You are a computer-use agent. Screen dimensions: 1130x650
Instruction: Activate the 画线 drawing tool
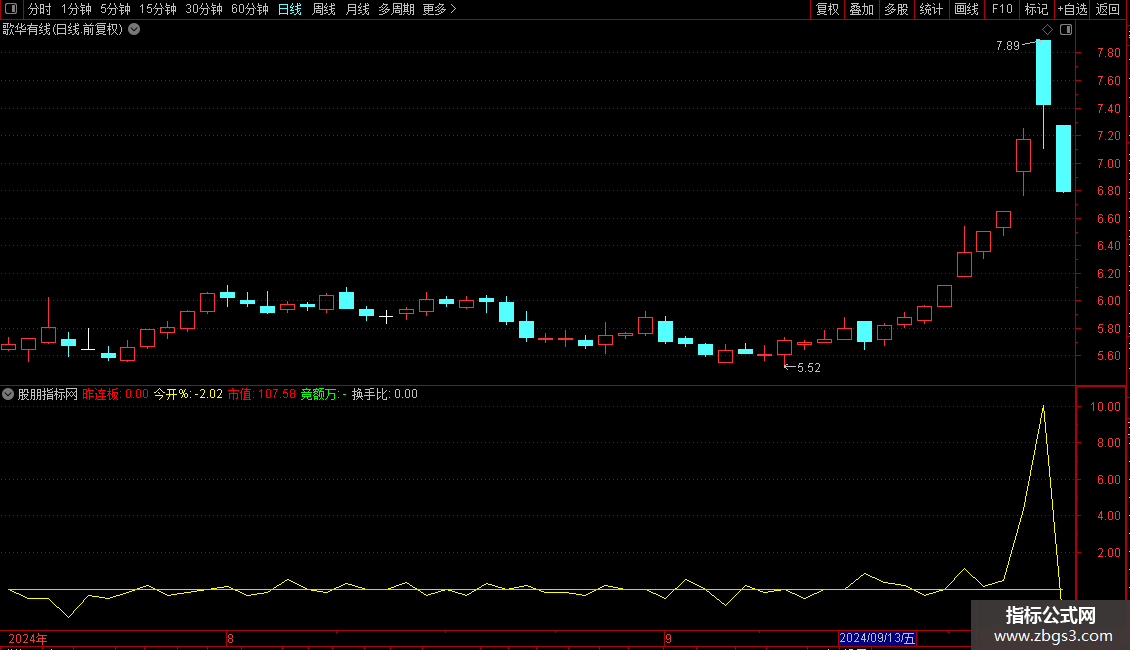tap(966, 9)
